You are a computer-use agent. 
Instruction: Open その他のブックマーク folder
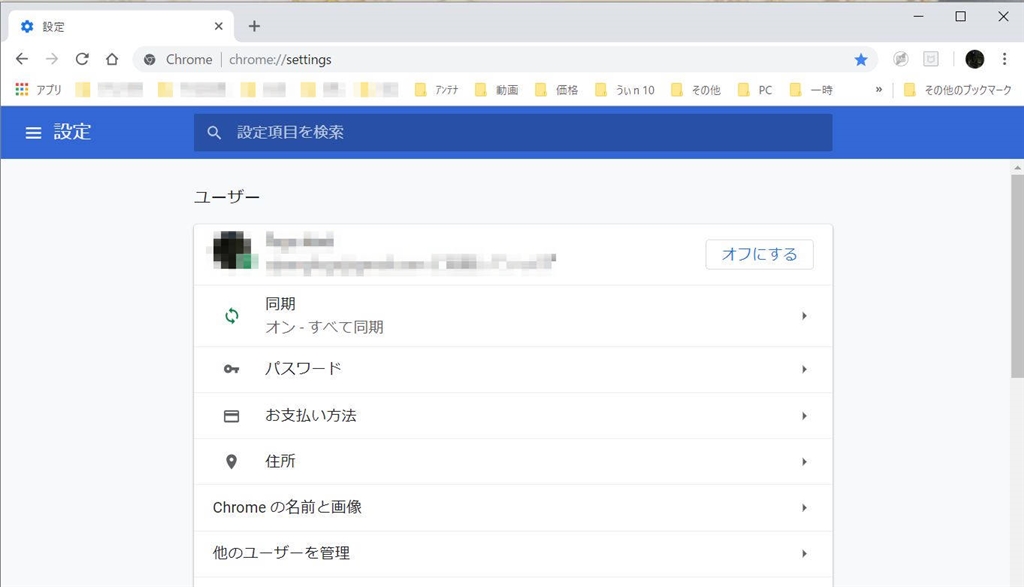957,89
